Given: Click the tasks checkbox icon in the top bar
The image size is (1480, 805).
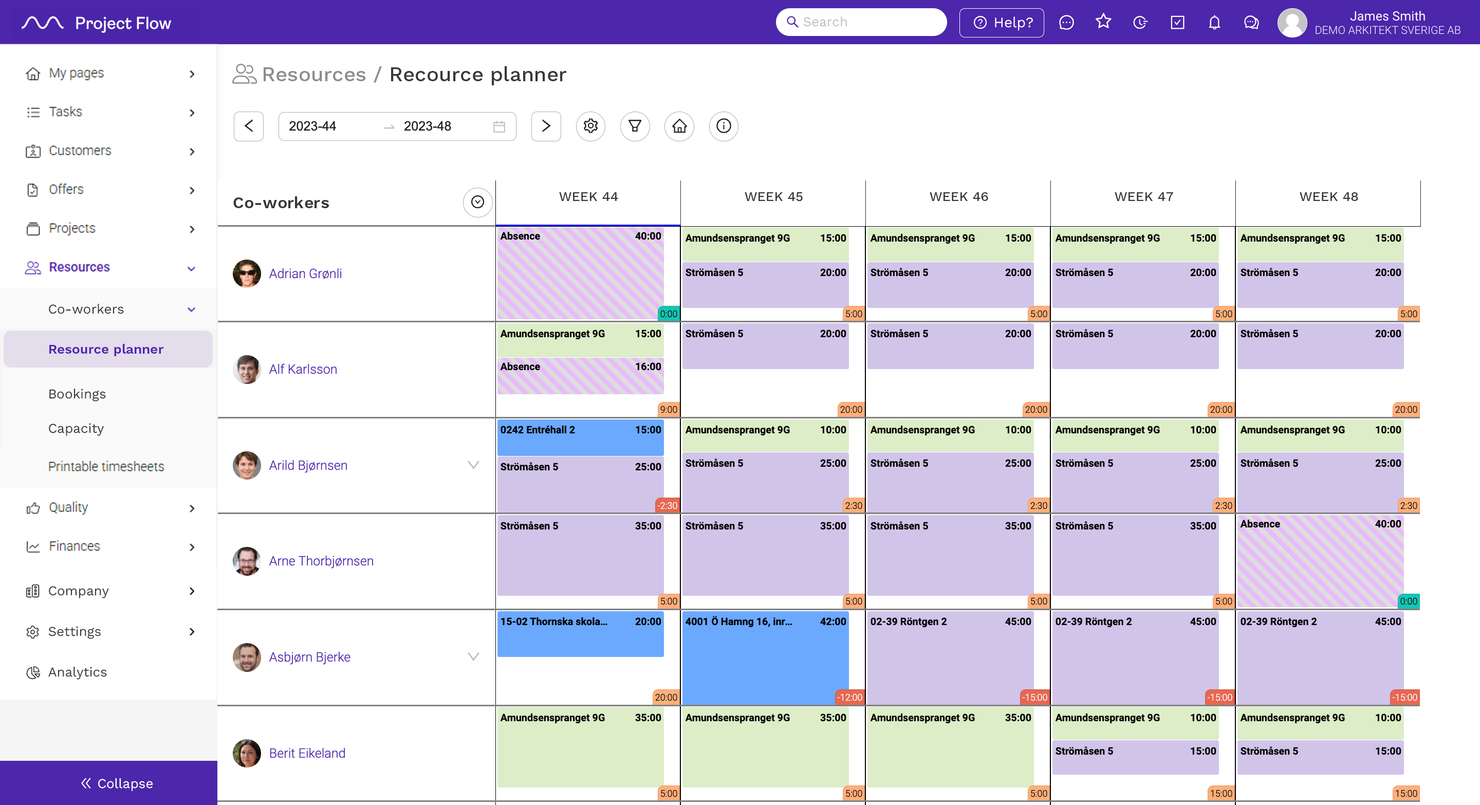Looking at the screenshot, I should 1177,21.
